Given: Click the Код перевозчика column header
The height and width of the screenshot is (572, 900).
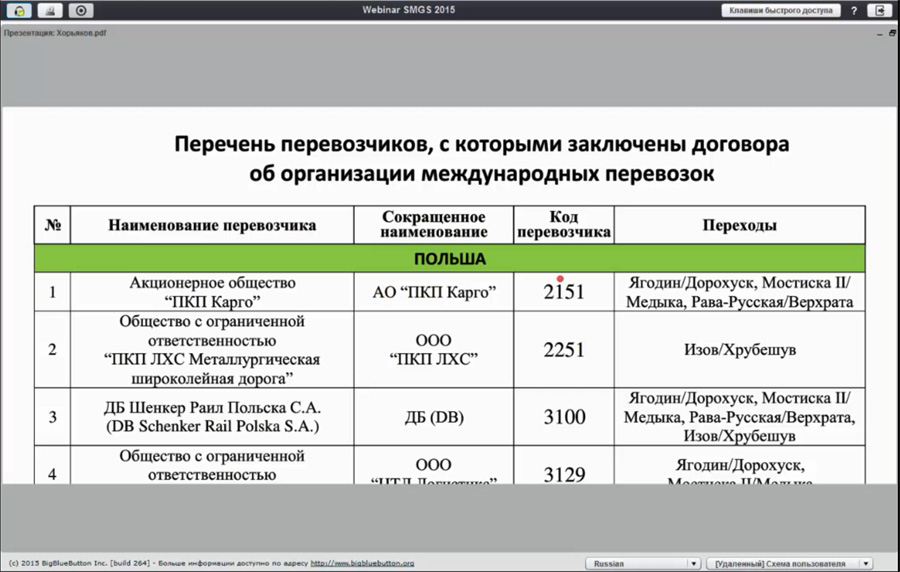Looking at the screenshot, I should click(564, 225).
